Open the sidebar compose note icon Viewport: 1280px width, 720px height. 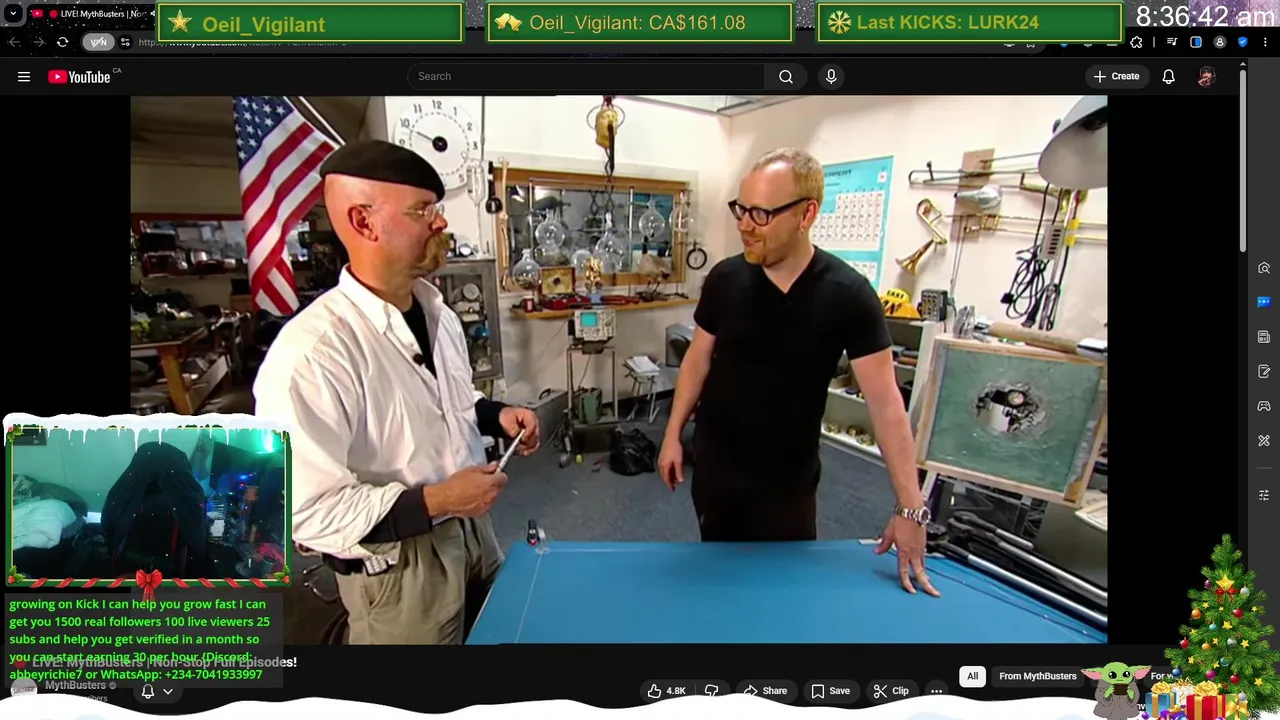point(1264,372)
